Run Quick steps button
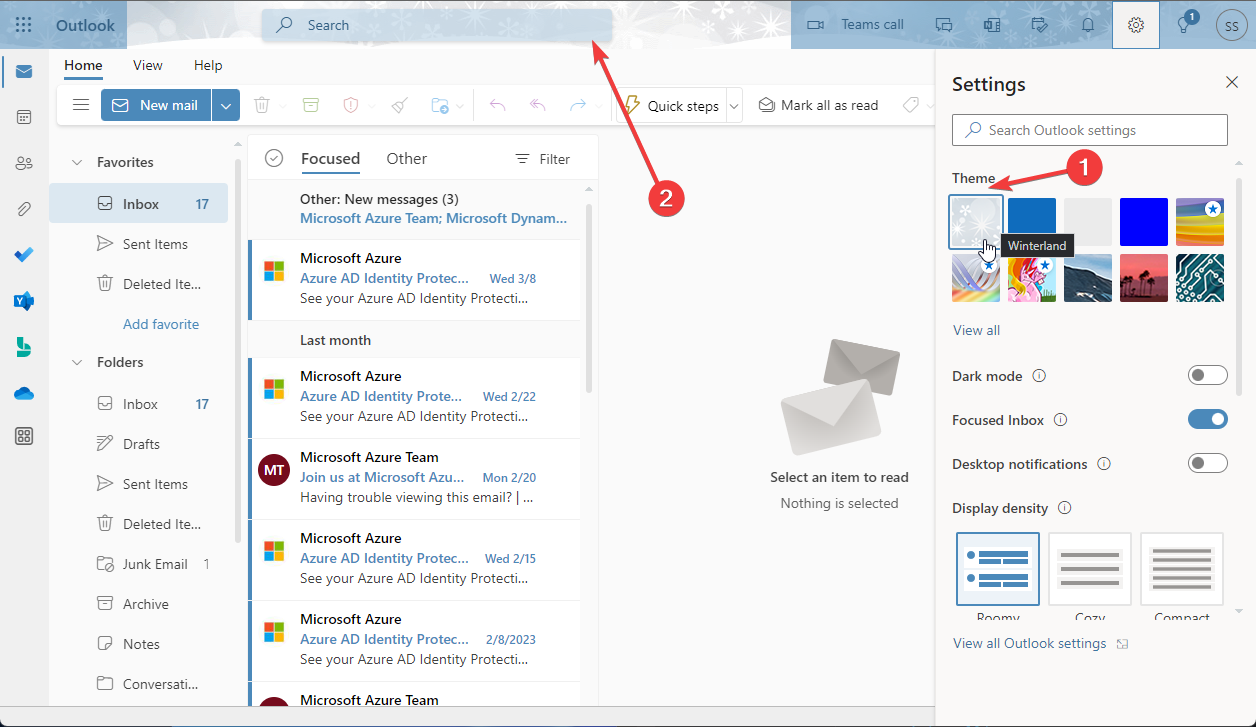 (x=672, y=105)
